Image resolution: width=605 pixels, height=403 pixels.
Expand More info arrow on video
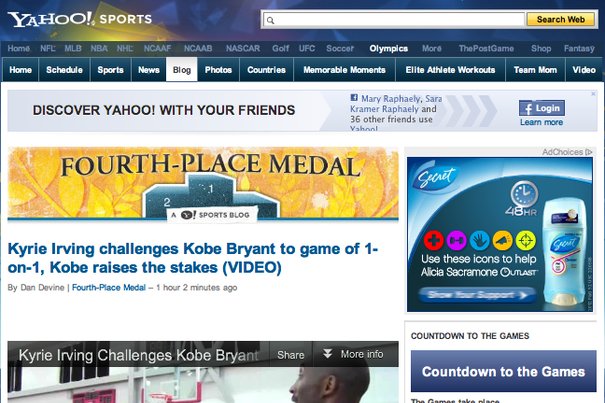328,354
